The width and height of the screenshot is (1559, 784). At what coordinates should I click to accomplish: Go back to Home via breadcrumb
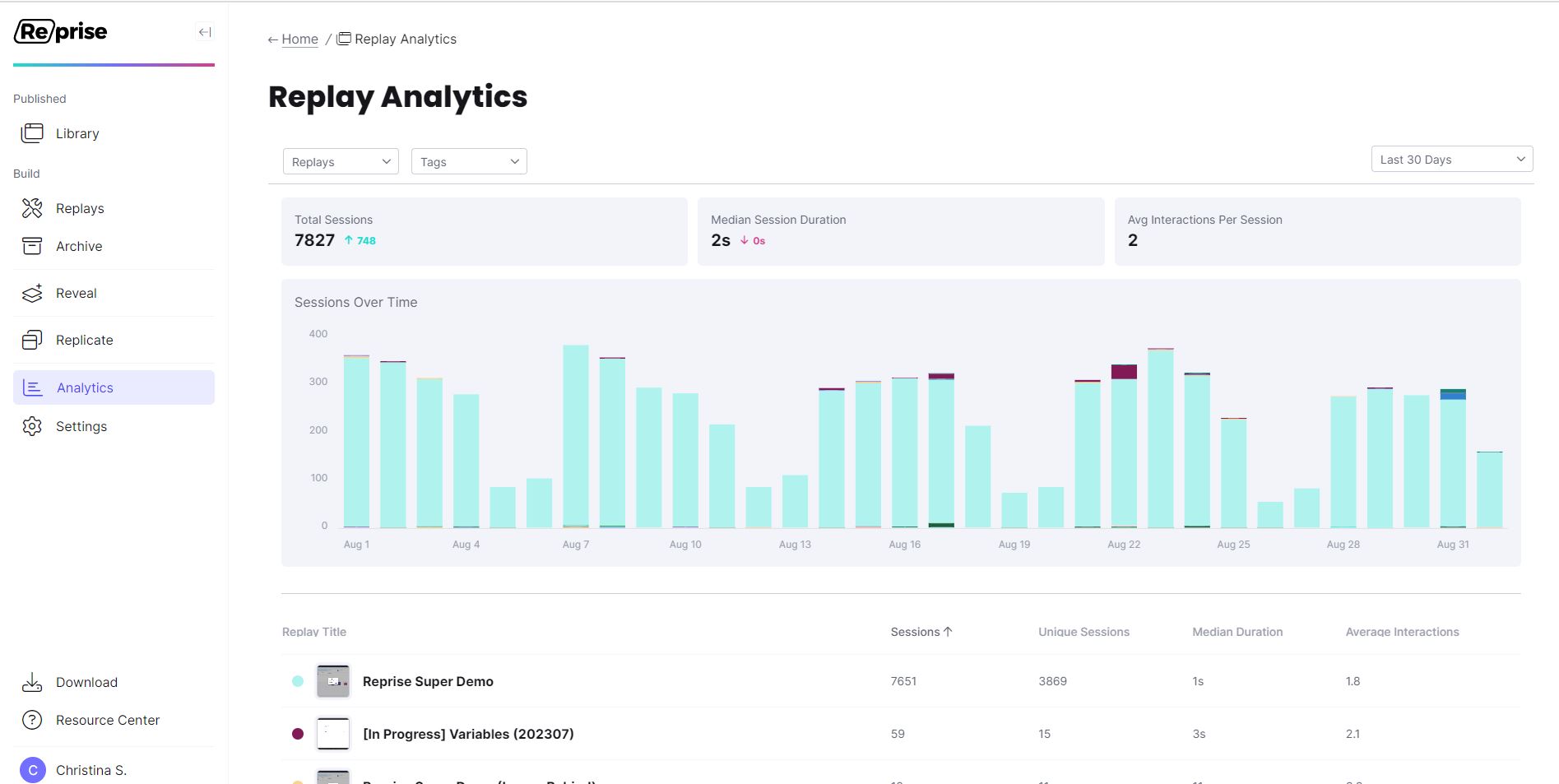point(299,39)
